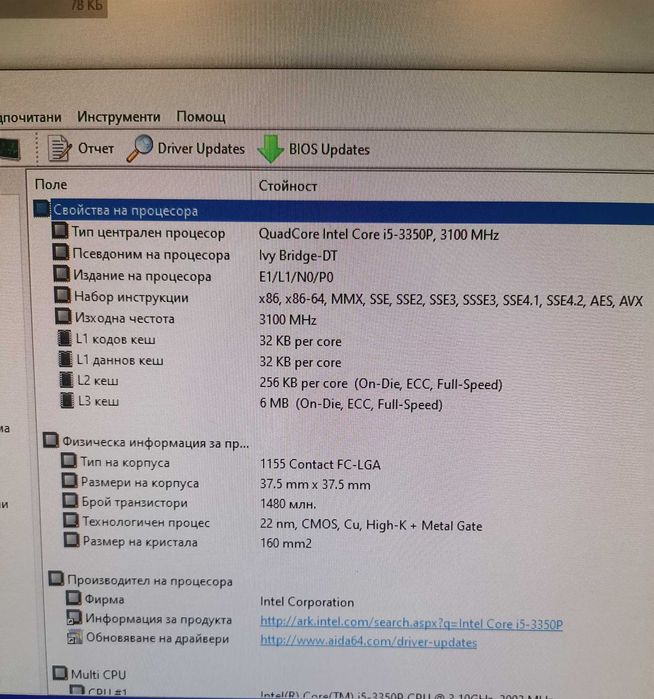Open the aida64.com driver-updates link
The width and height of the screenshot is (654, 699).
pos(368,642)
